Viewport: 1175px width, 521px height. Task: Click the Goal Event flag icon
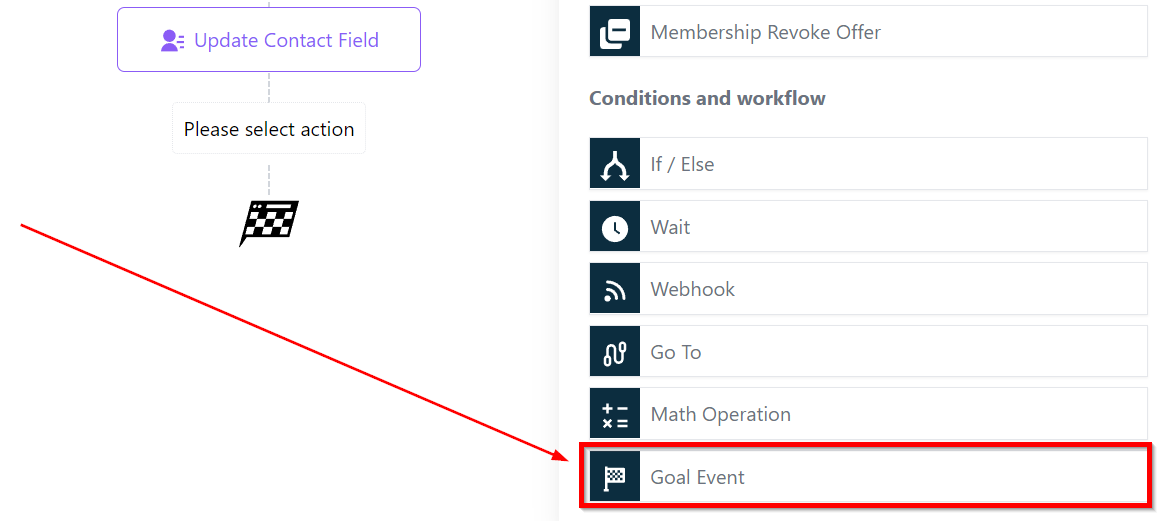pyautogui.click(x=614, y=477)
